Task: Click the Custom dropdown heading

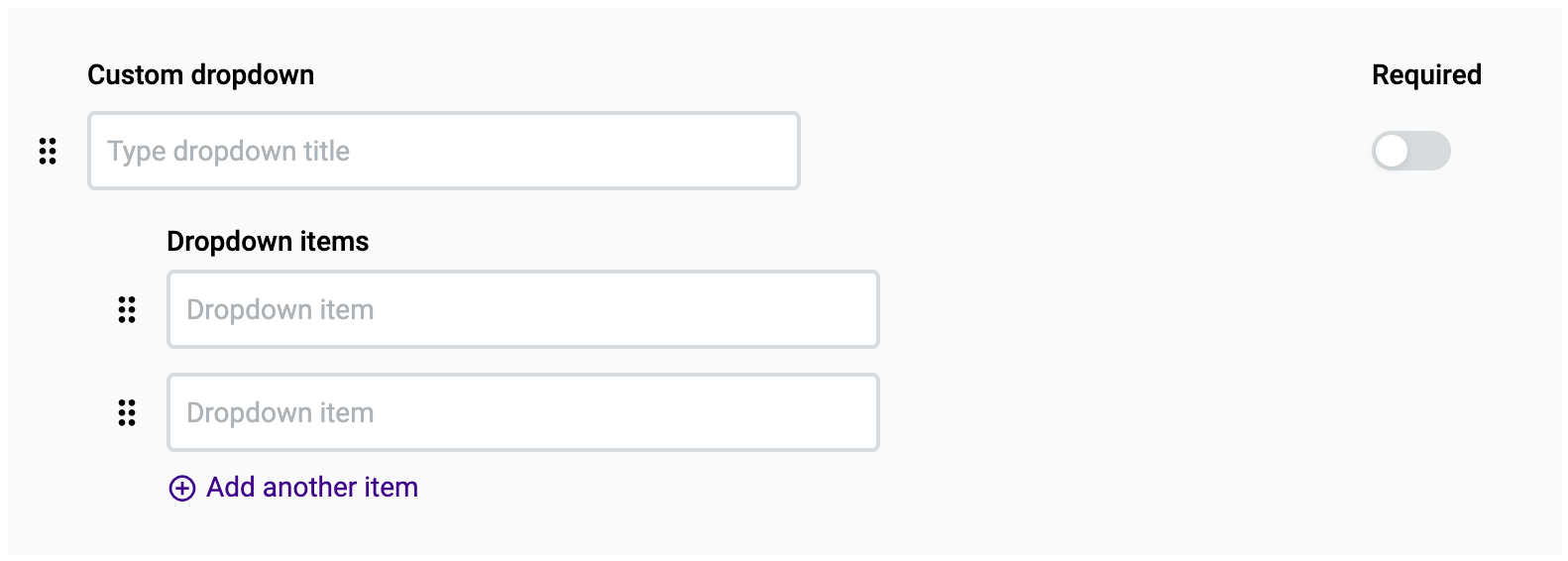Action: (201, 75)
